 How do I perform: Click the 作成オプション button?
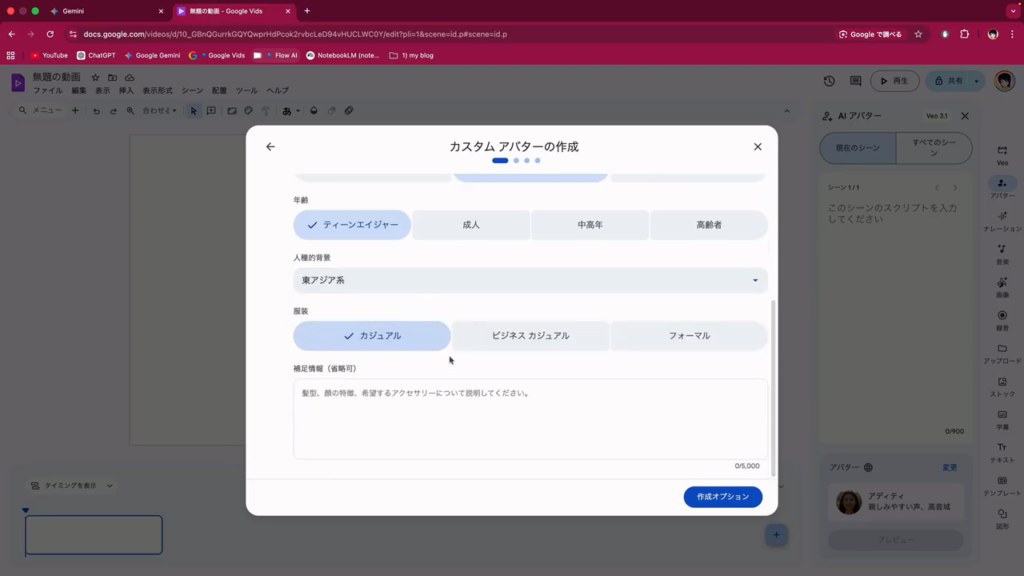(x=722, y=497)
